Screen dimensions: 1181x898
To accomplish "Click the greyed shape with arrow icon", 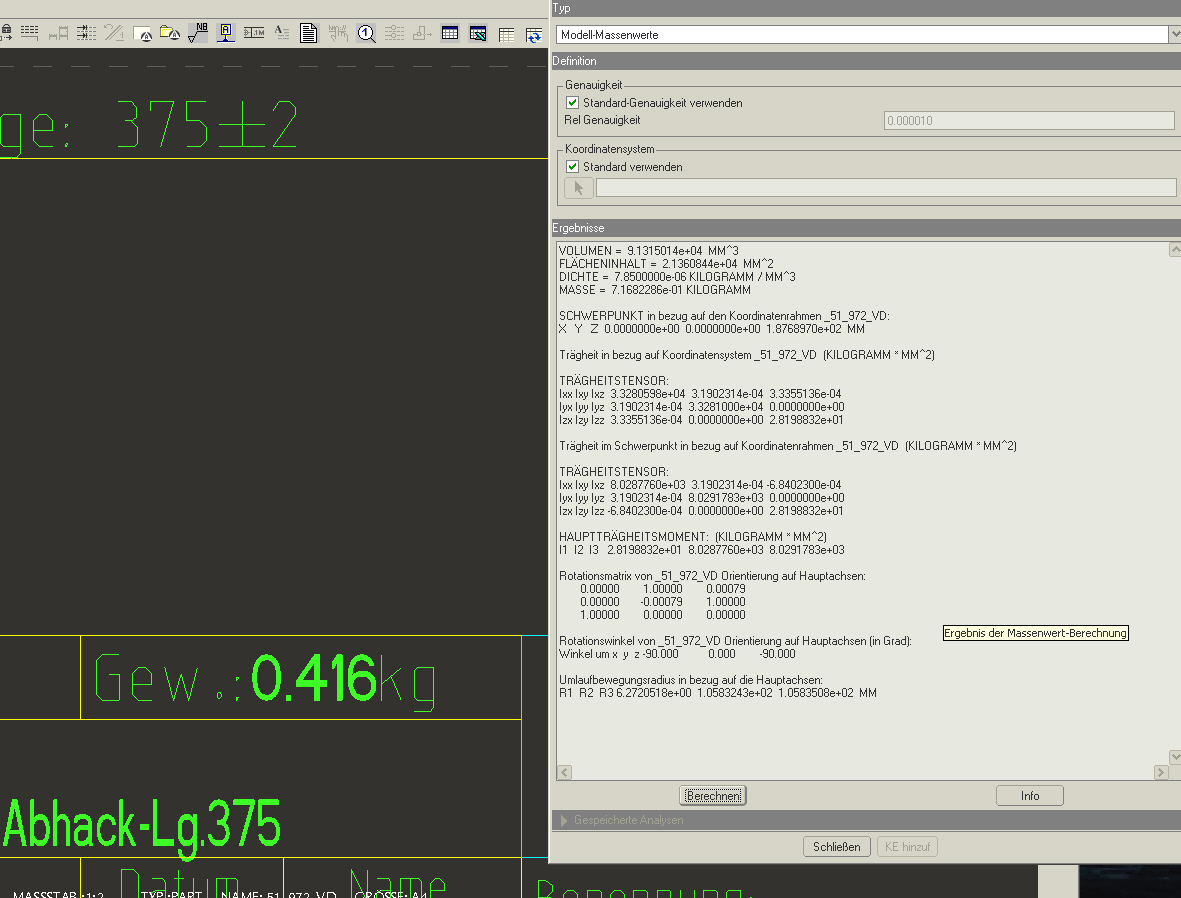I will click(422, 32).
